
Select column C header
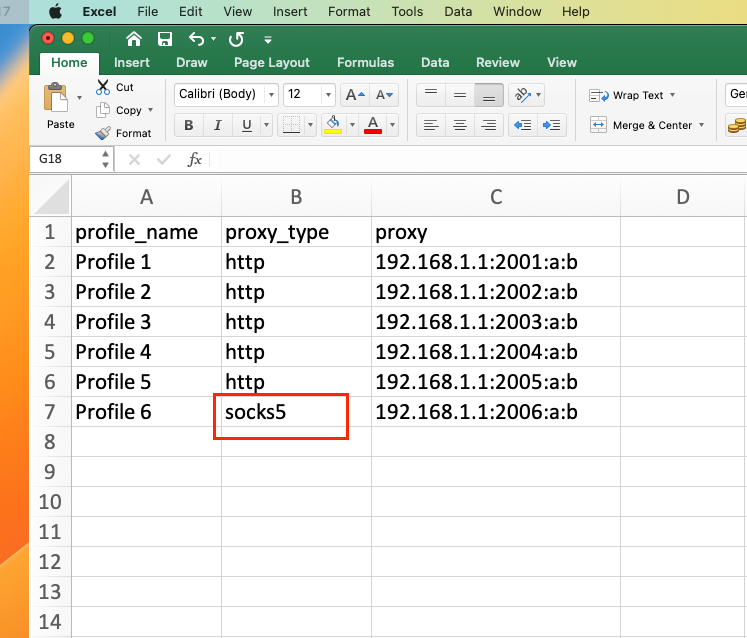coord(496,196)
